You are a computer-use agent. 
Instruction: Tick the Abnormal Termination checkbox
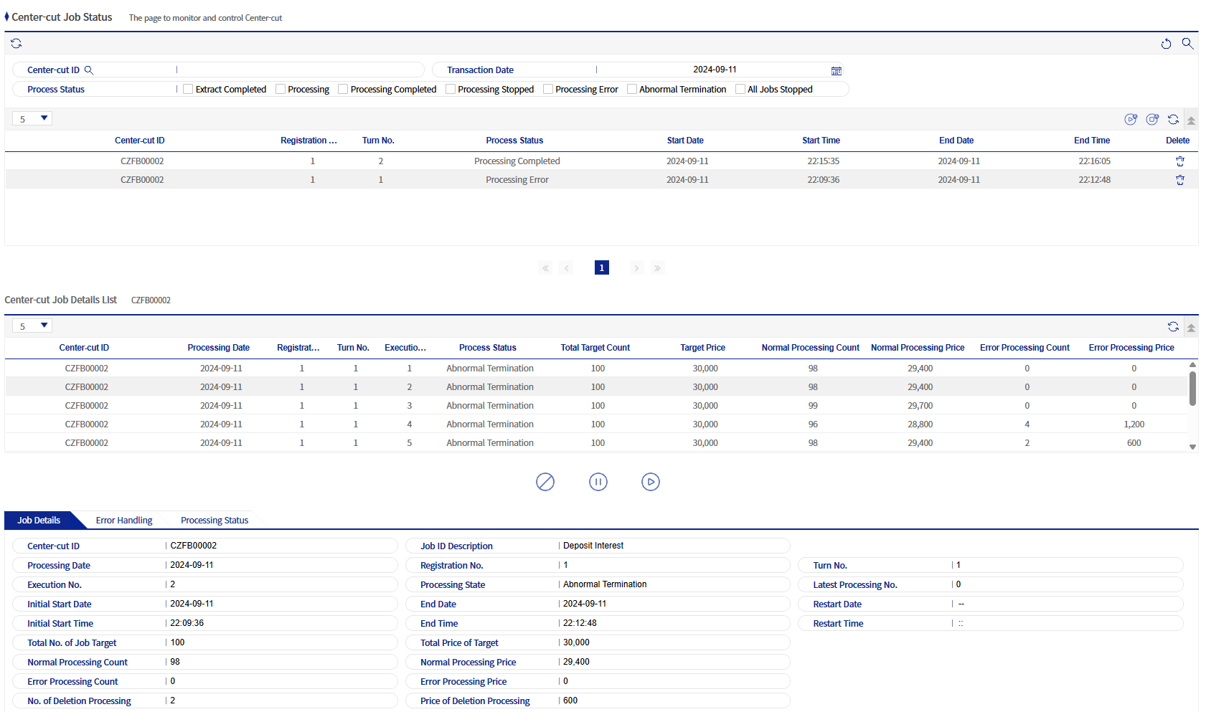(632, 90)
